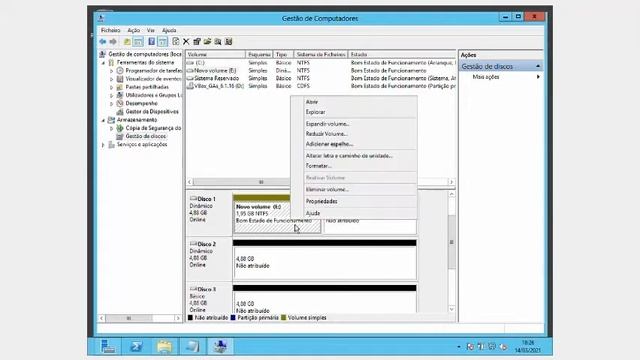Sort by the Esquema column header
The height and width of the screenshot is (360, 640).
pos(259,54)
